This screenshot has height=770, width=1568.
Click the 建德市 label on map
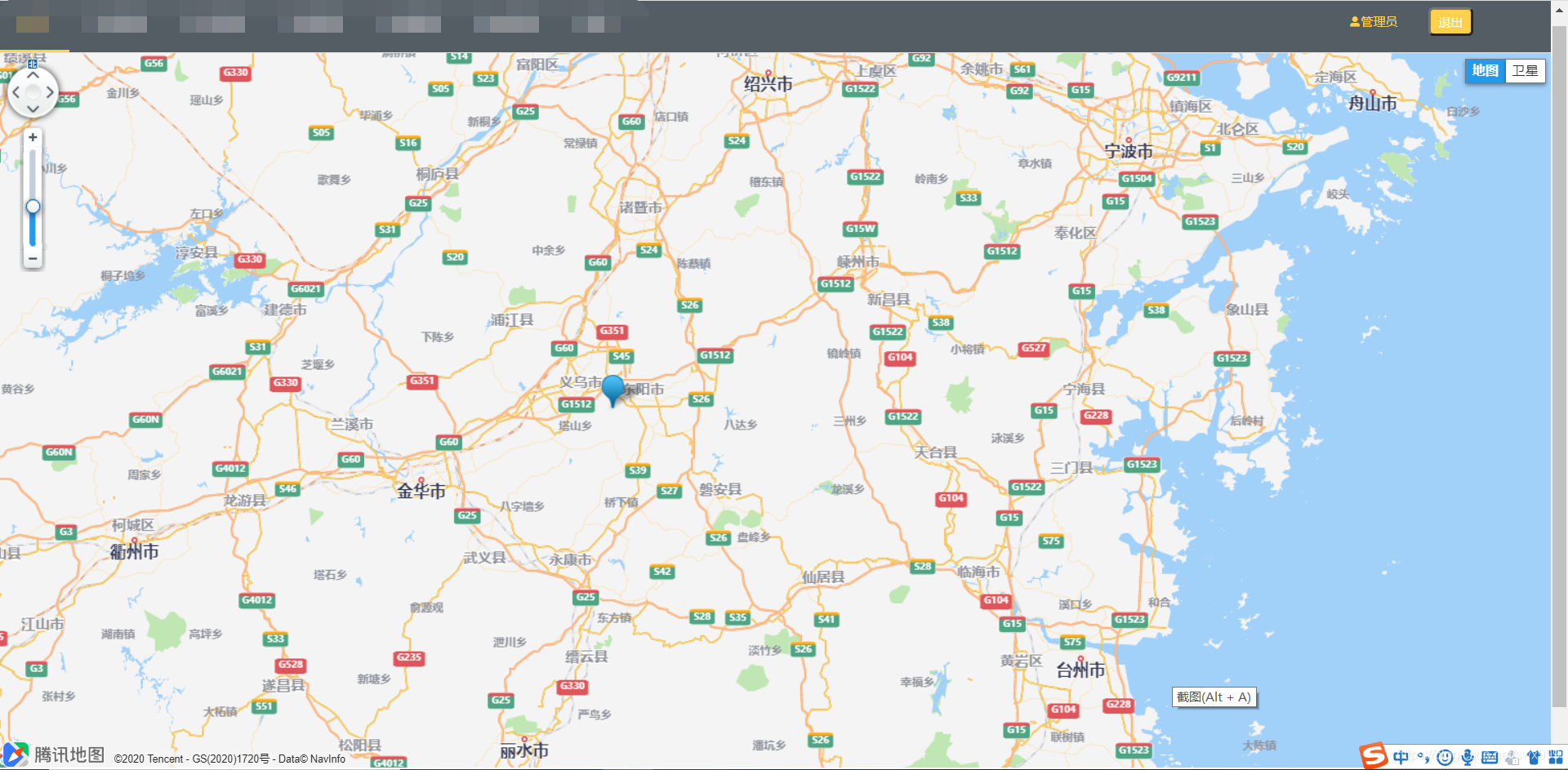coord(285,309)
